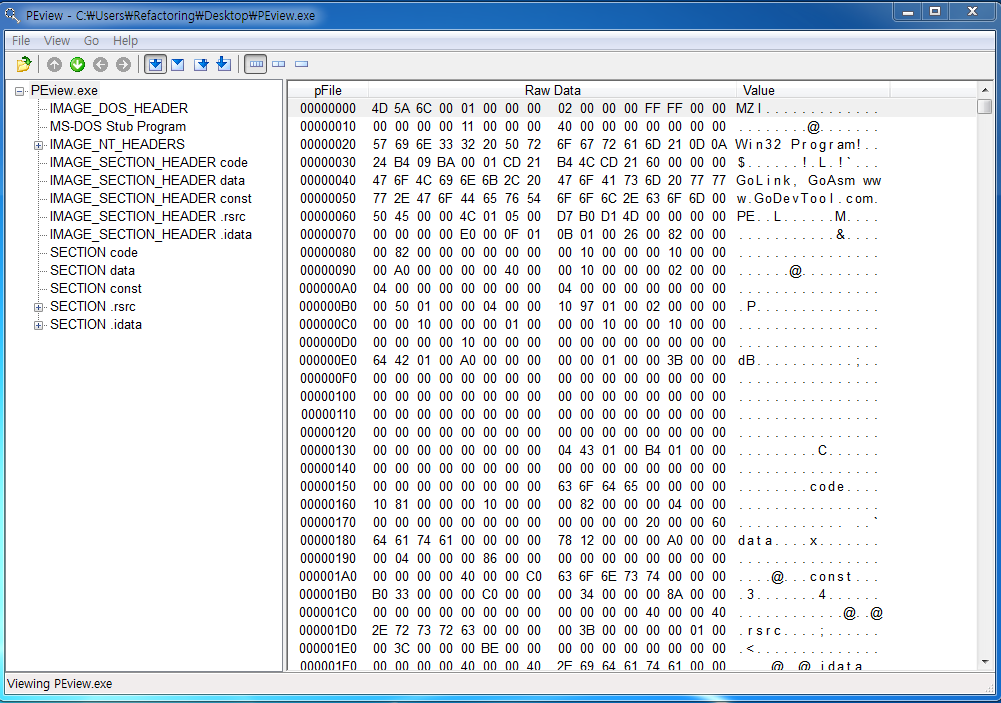Open the Help menu

125,41
